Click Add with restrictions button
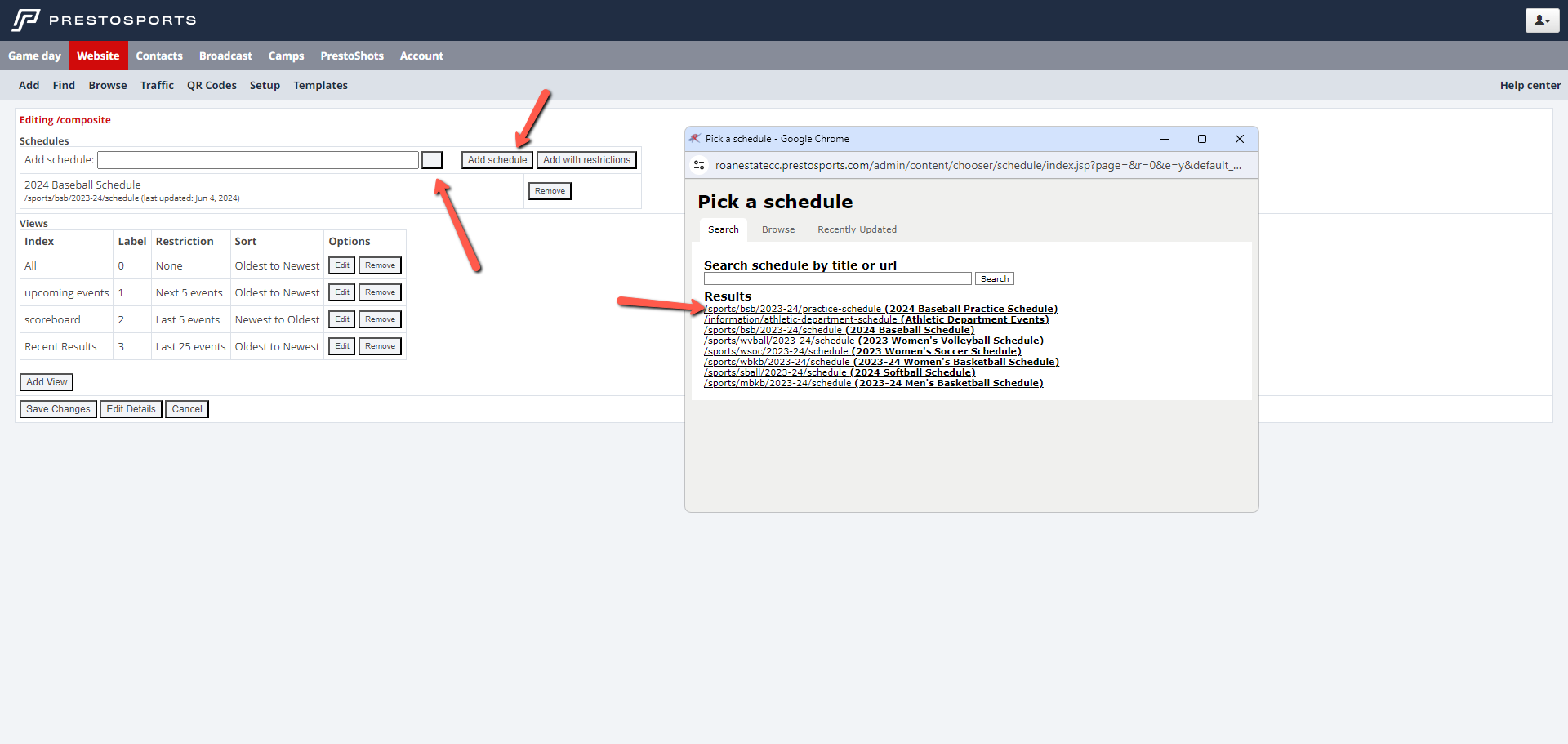Viewport: 1568px width, 744px height. click(586, 160)
